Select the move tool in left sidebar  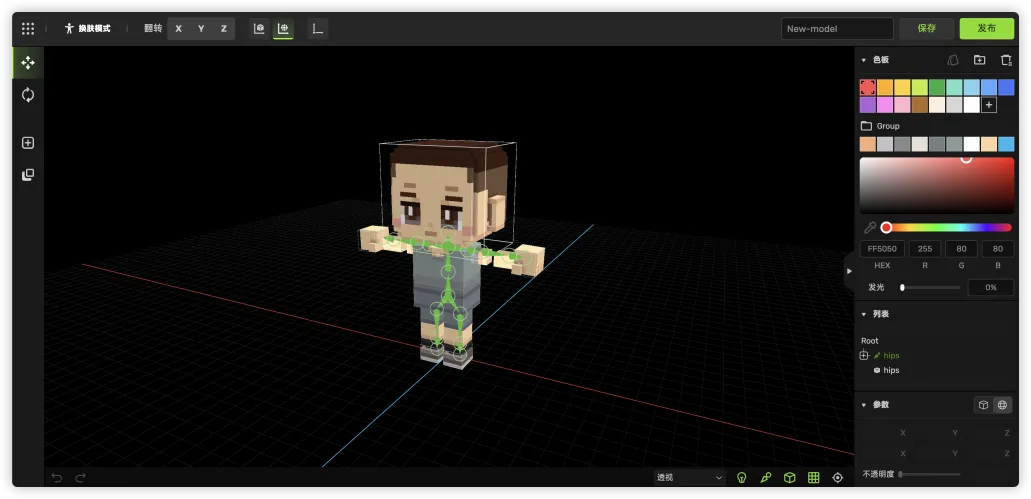(x=28, y=63)
